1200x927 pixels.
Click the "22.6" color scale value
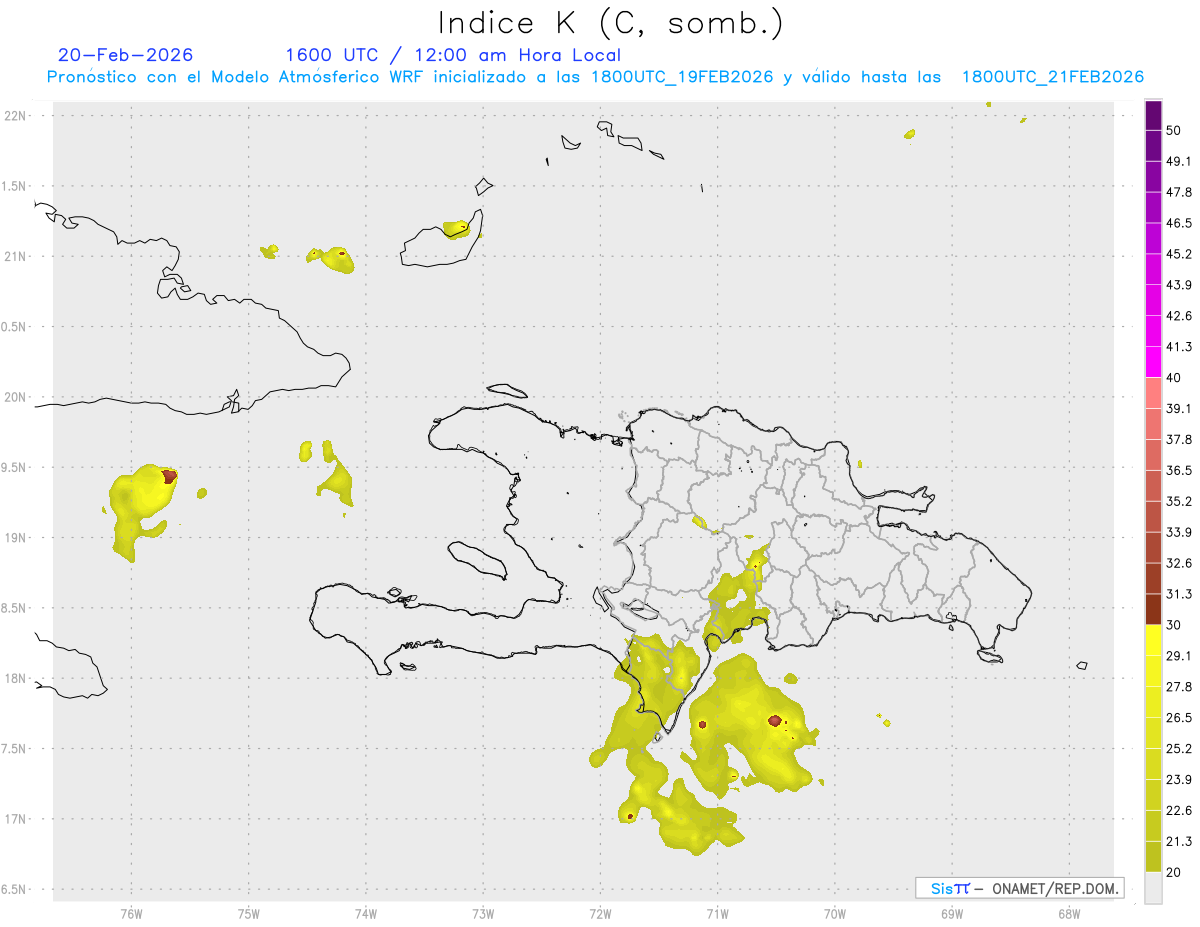[x=1179, y=810]
